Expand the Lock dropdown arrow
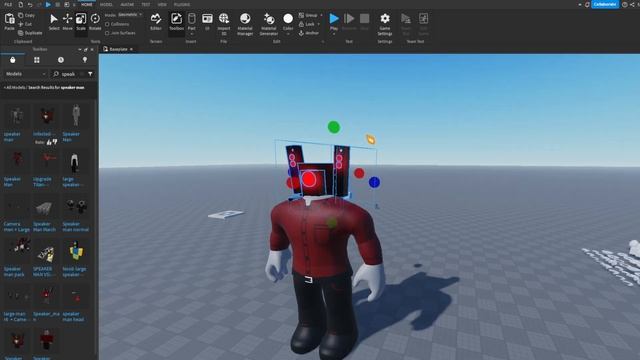 tap(319, 24)
